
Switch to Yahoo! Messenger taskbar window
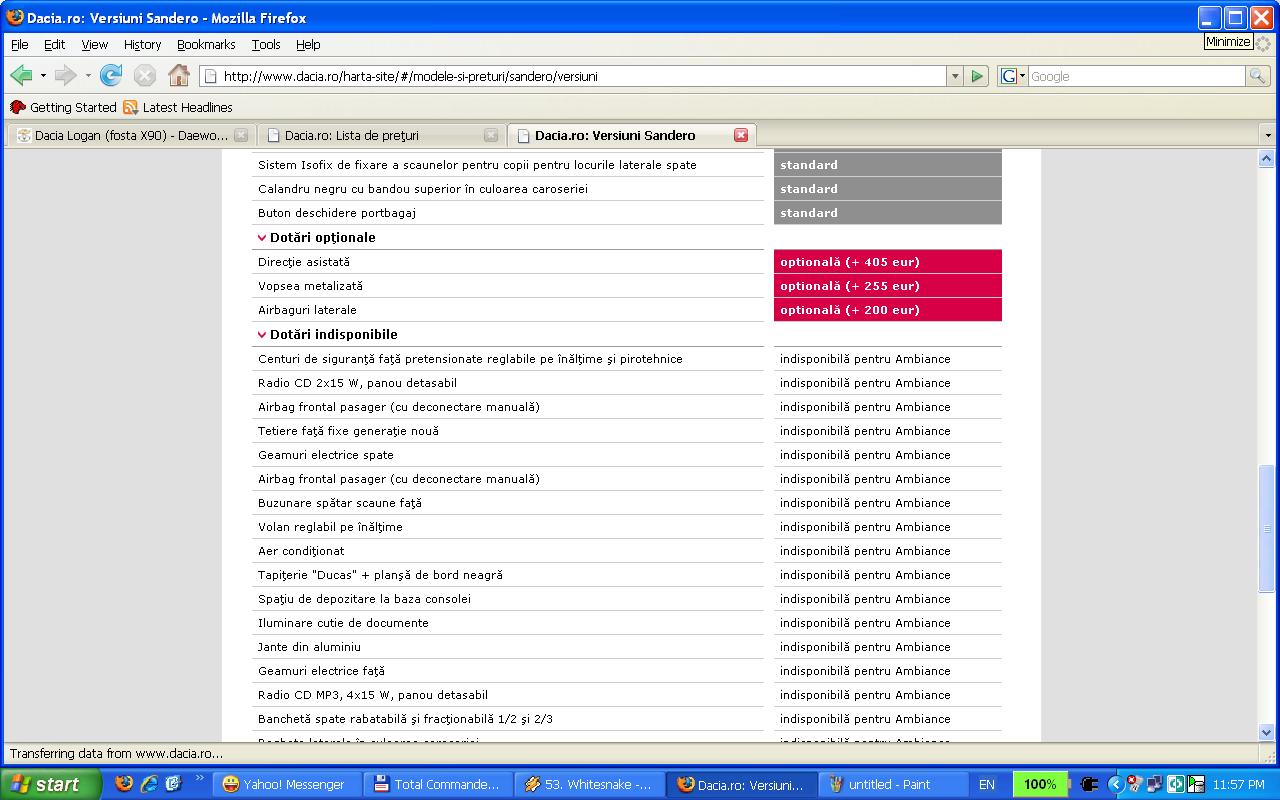(x=288, y=785)
